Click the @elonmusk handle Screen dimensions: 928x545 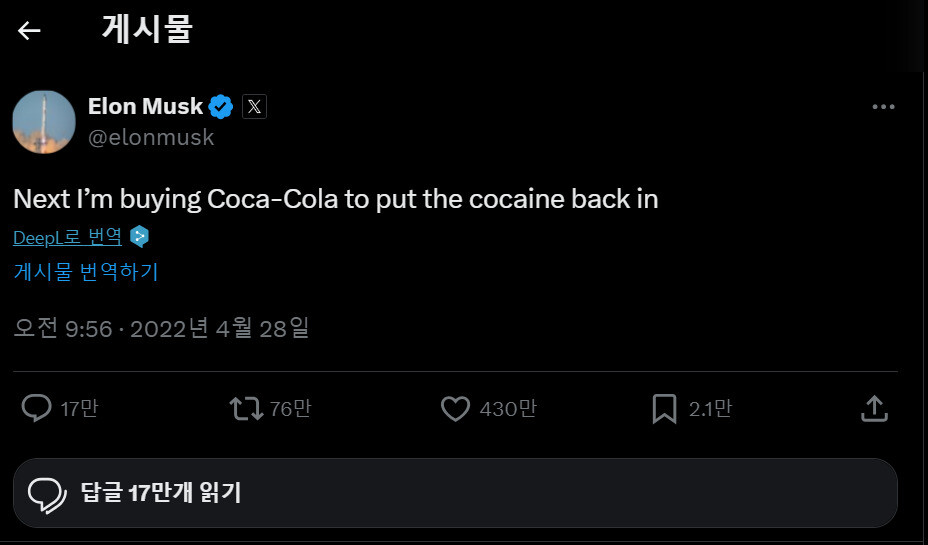151,138
